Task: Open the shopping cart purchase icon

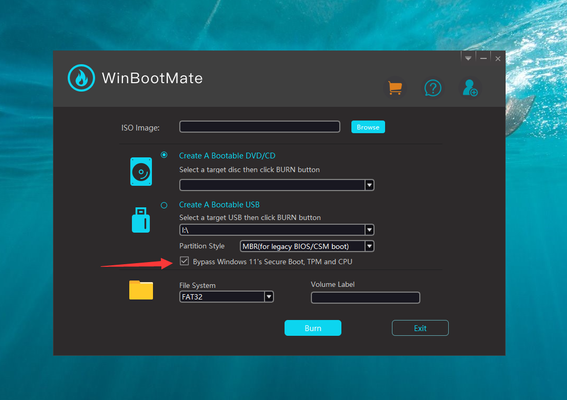Action: pos(395,88)
